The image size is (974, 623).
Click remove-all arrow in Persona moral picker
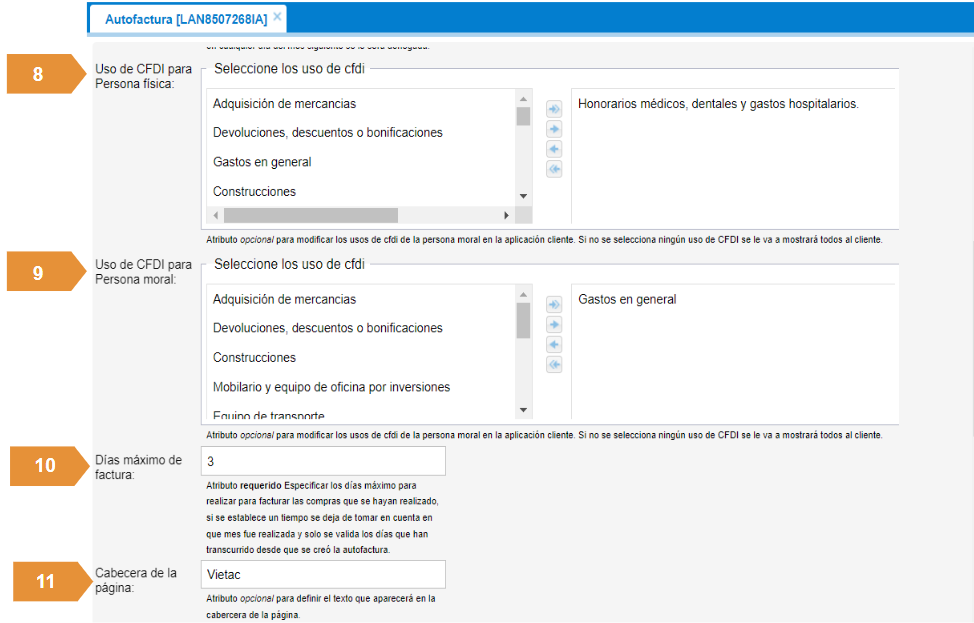coord(554,365)
